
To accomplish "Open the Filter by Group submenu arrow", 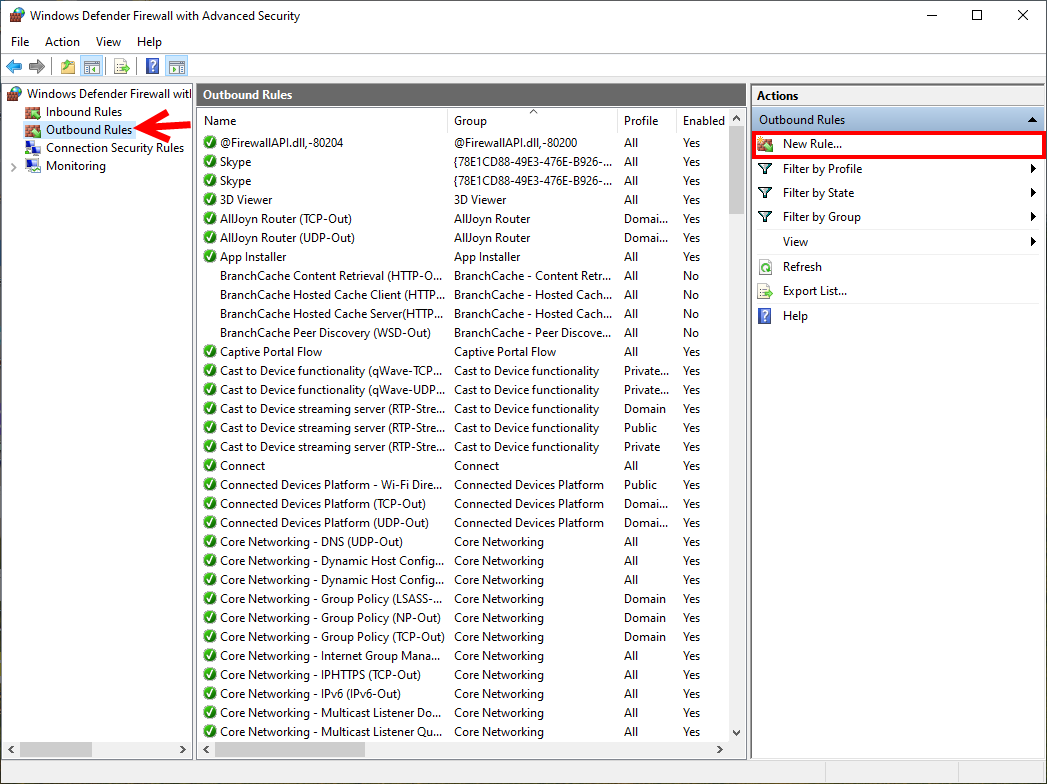I will point(1033,217).
